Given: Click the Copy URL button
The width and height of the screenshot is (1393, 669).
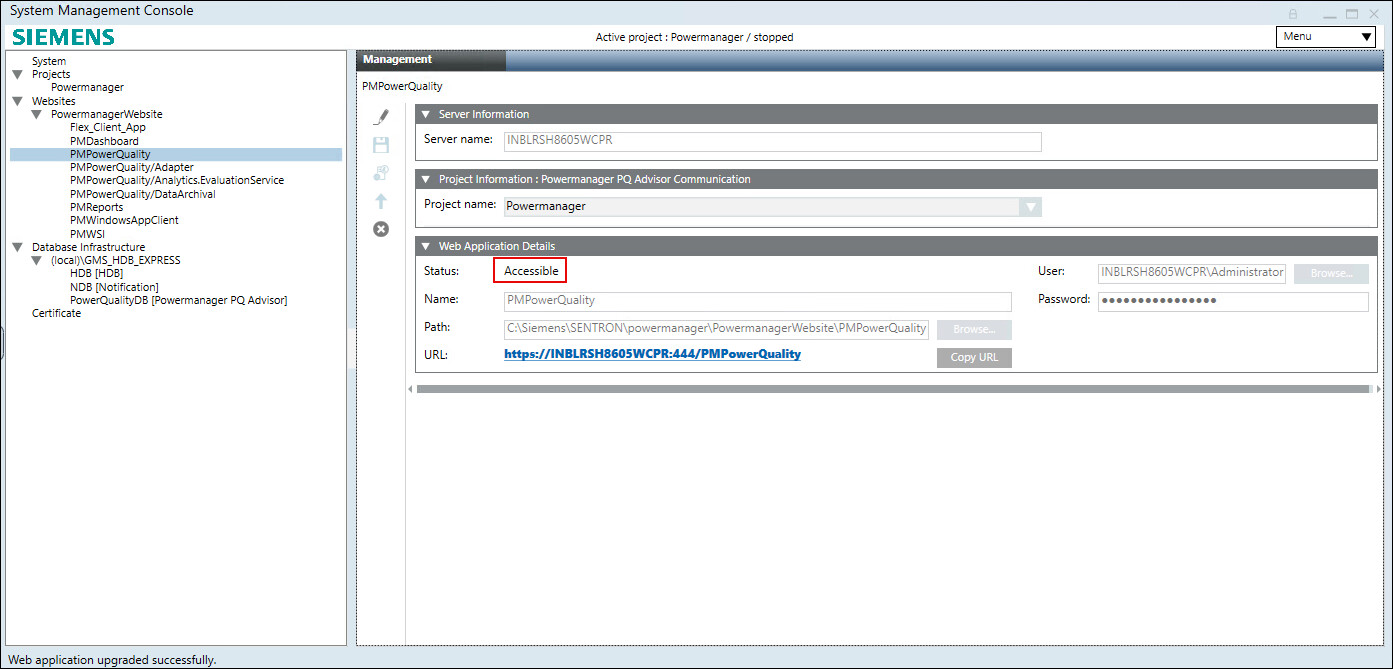Looking at the screenshot, I should (x=974, y=357).
